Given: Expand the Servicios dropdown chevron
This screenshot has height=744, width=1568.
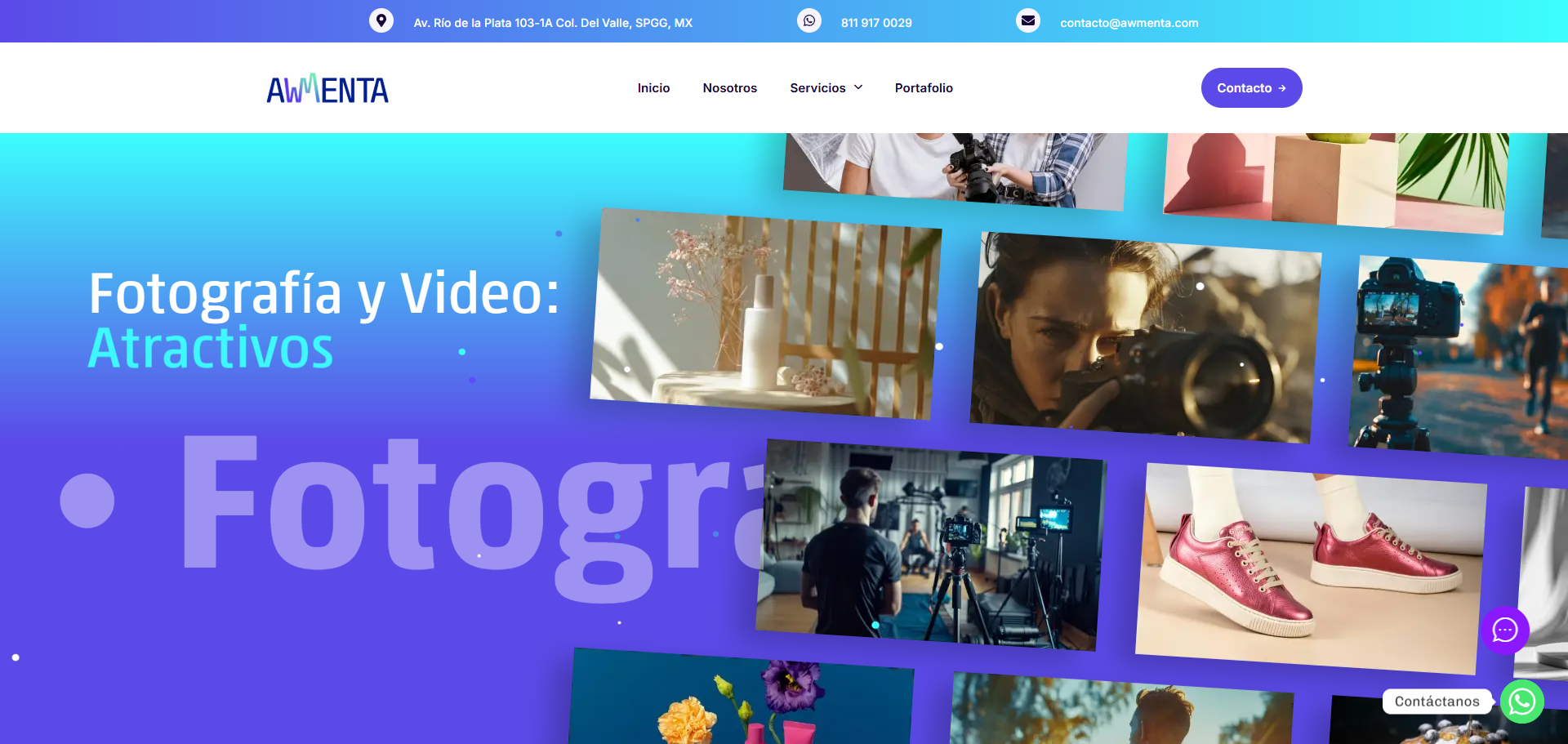Looking at the screenshot, I should point(858,87).
